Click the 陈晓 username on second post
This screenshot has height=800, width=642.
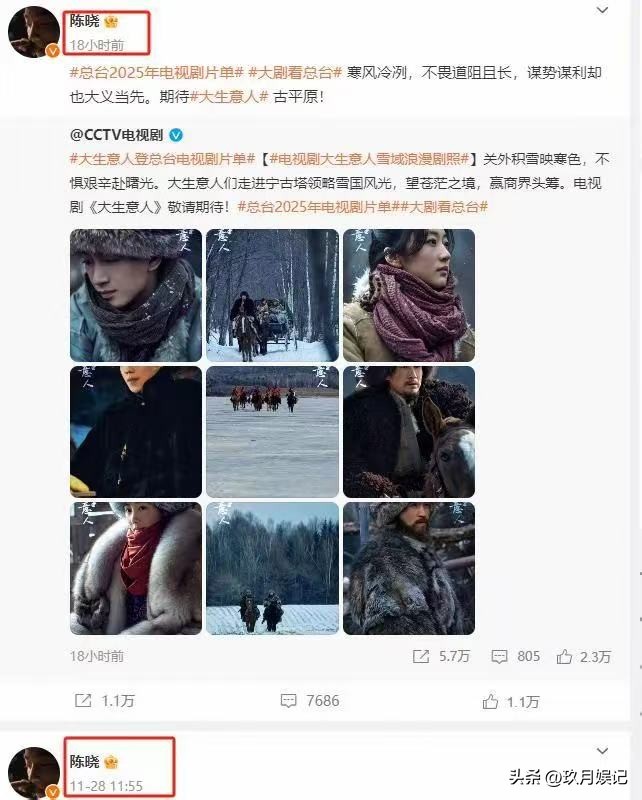tap(85, 762)
